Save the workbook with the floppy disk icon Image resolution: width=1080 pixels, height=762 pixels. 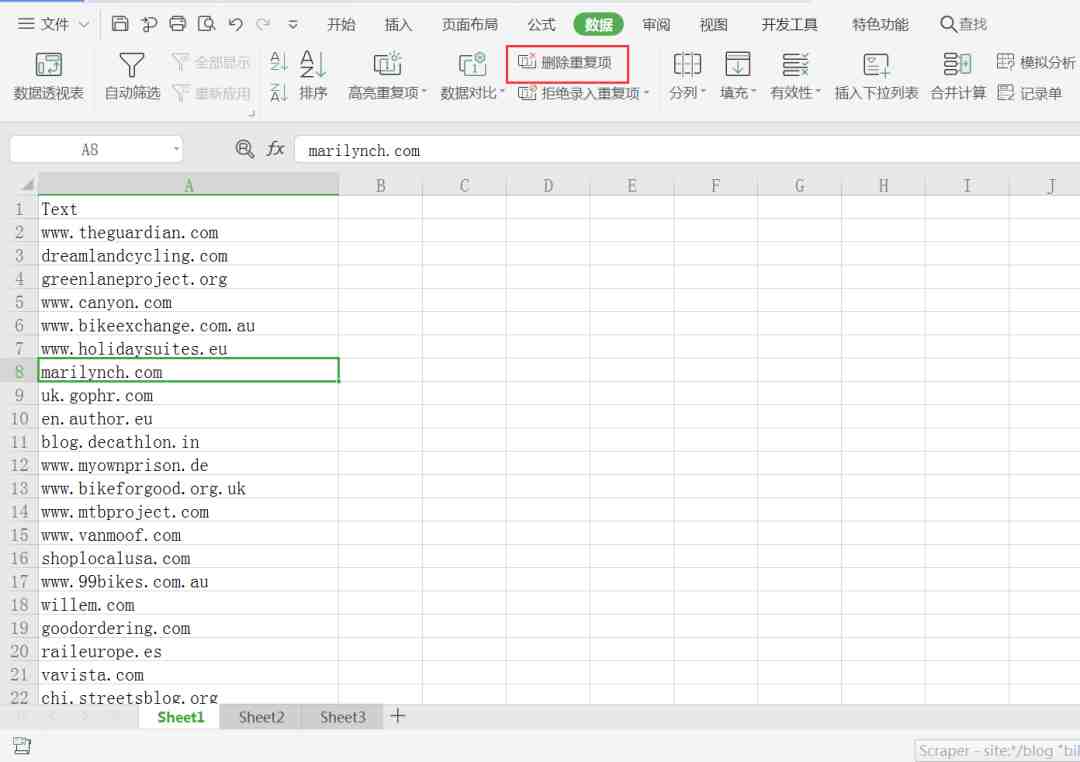120,24
